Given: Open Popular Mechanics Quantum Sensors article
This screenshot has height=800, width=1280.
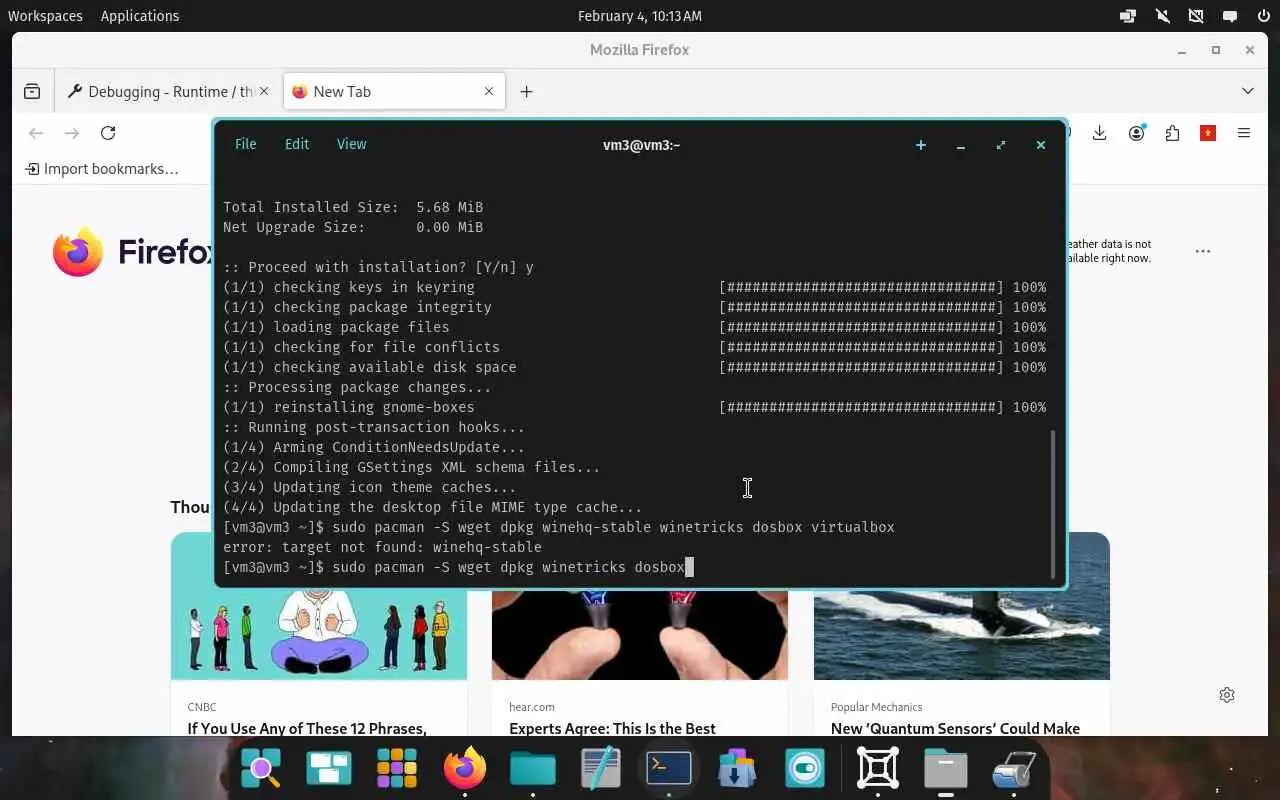Looking at the screenshot, I should [x=955, y=728].
